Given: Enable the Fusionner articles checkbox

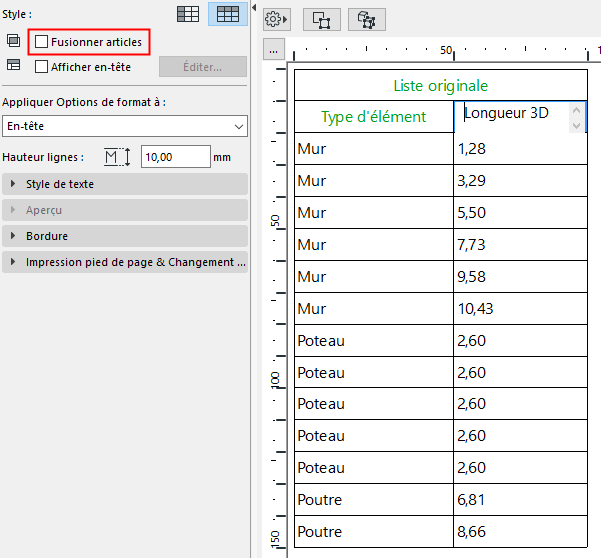Looking at the screenshot, I should point(42,42).
